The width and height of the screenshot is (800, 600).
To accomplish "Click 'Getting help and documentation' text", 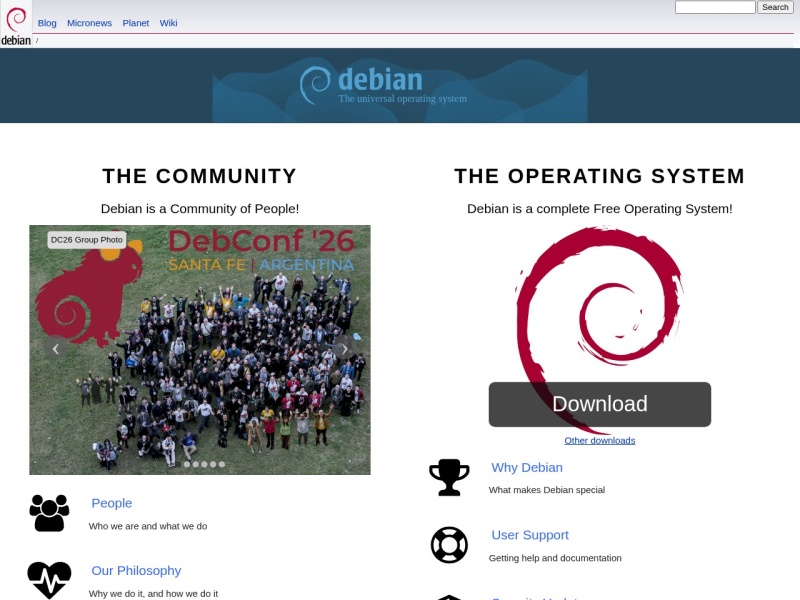I will 555,558.
